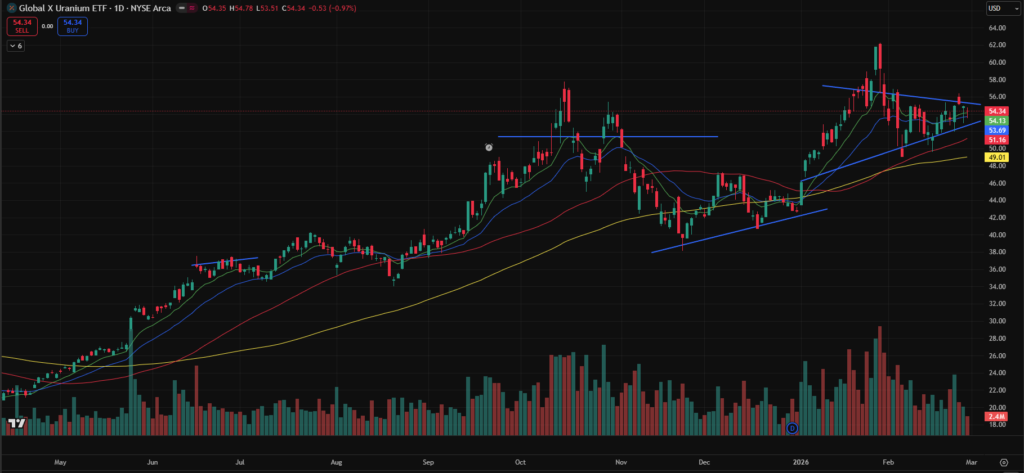1024x473 pixels.
Task: Collapse the indicator legend showing 6
Action: [x=16, y=47]
